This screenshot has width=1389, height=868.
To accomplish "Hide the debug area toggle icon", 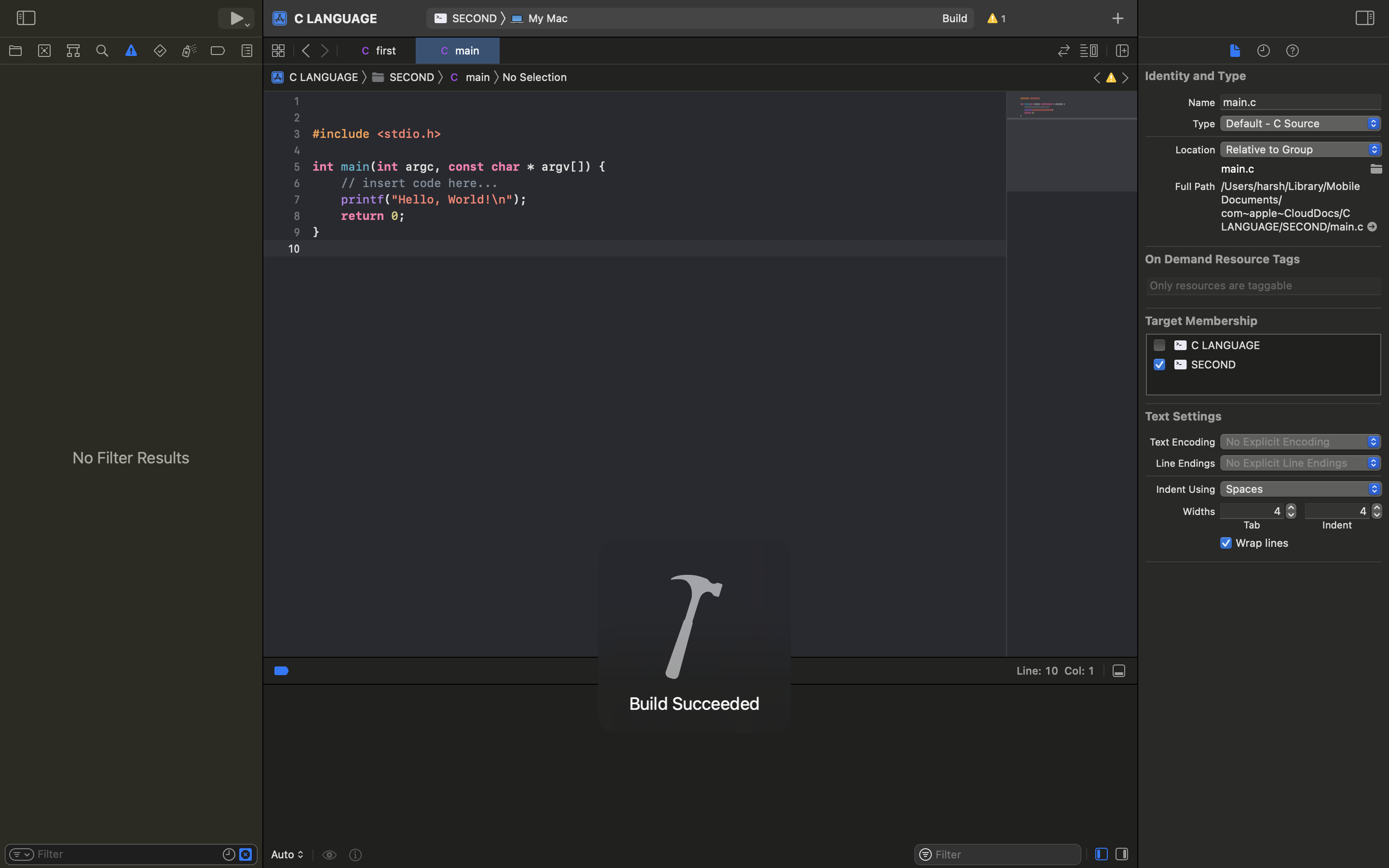I will (x=1118, y=670).
